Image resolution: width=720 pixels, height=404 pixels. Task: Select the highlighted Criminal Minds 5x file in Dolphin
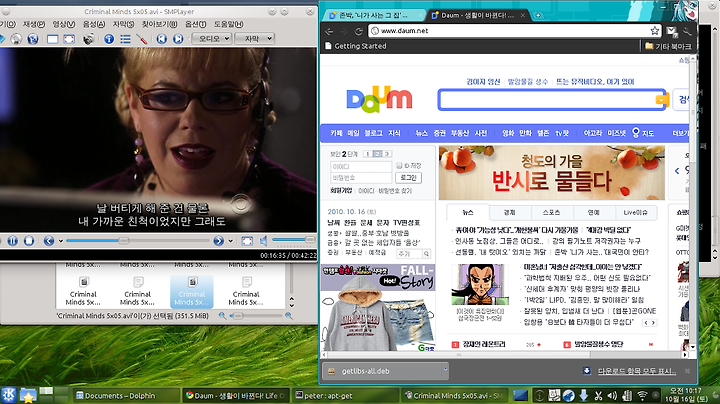(x=191, y=291)
